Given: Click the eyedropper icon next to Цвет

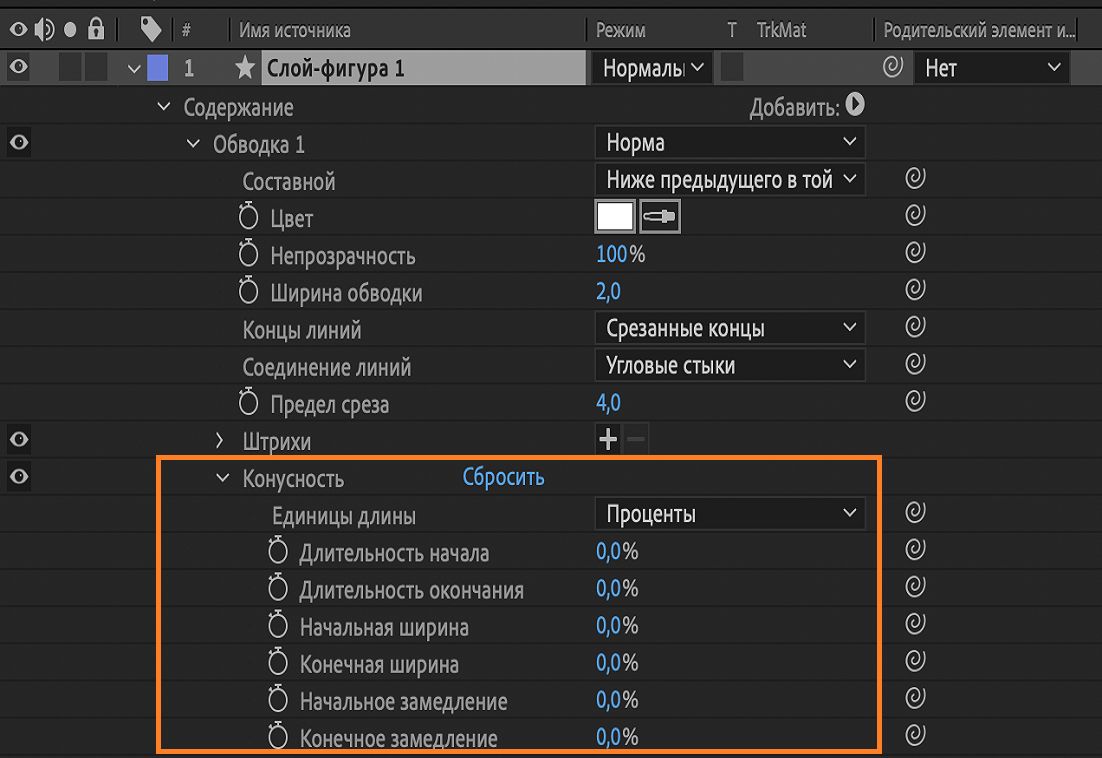Looking at the screenshot, I should point(660,217).
